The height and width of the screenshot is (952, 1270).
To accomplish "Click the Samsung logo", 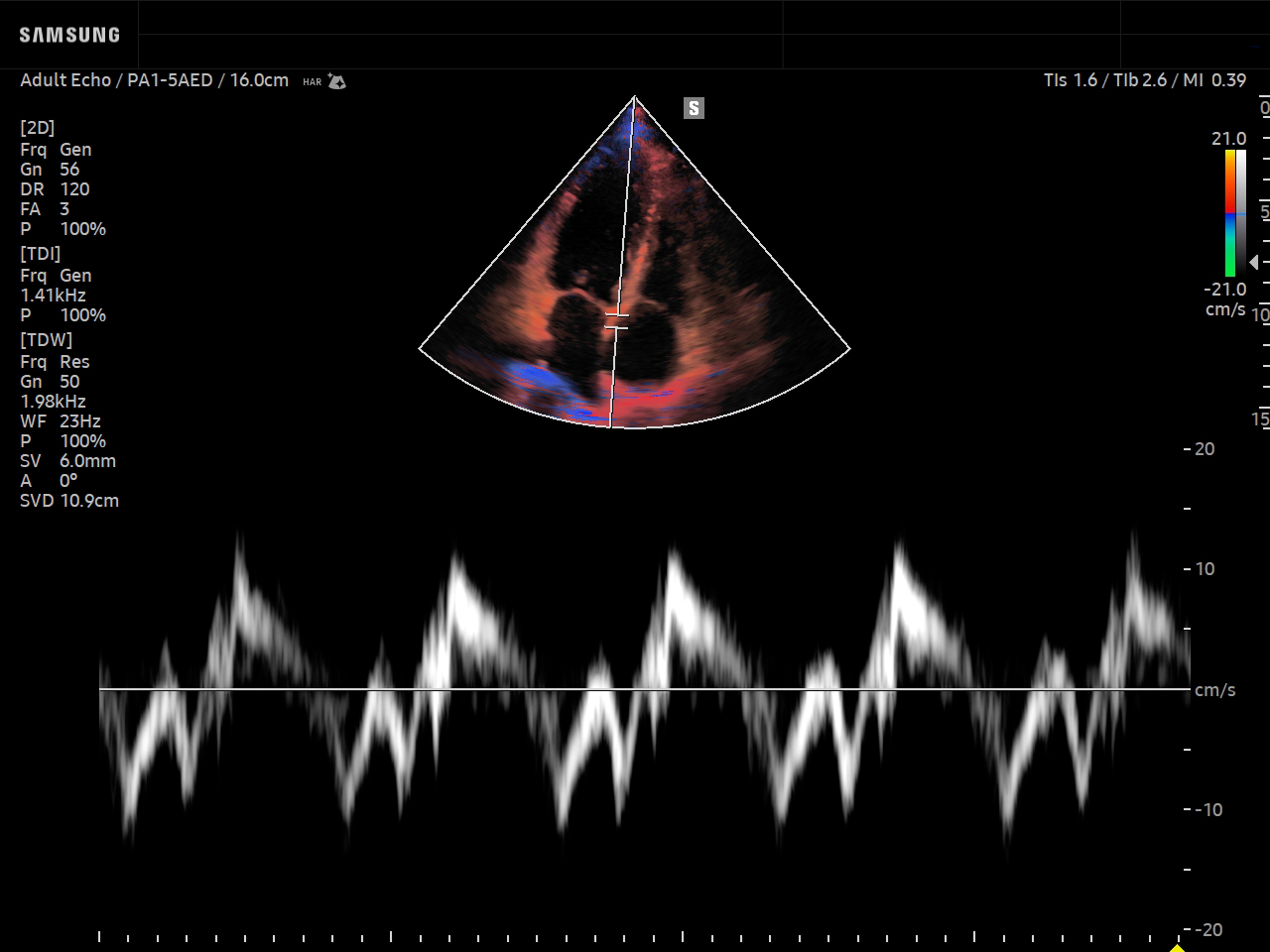I will [x=69, y=35].
